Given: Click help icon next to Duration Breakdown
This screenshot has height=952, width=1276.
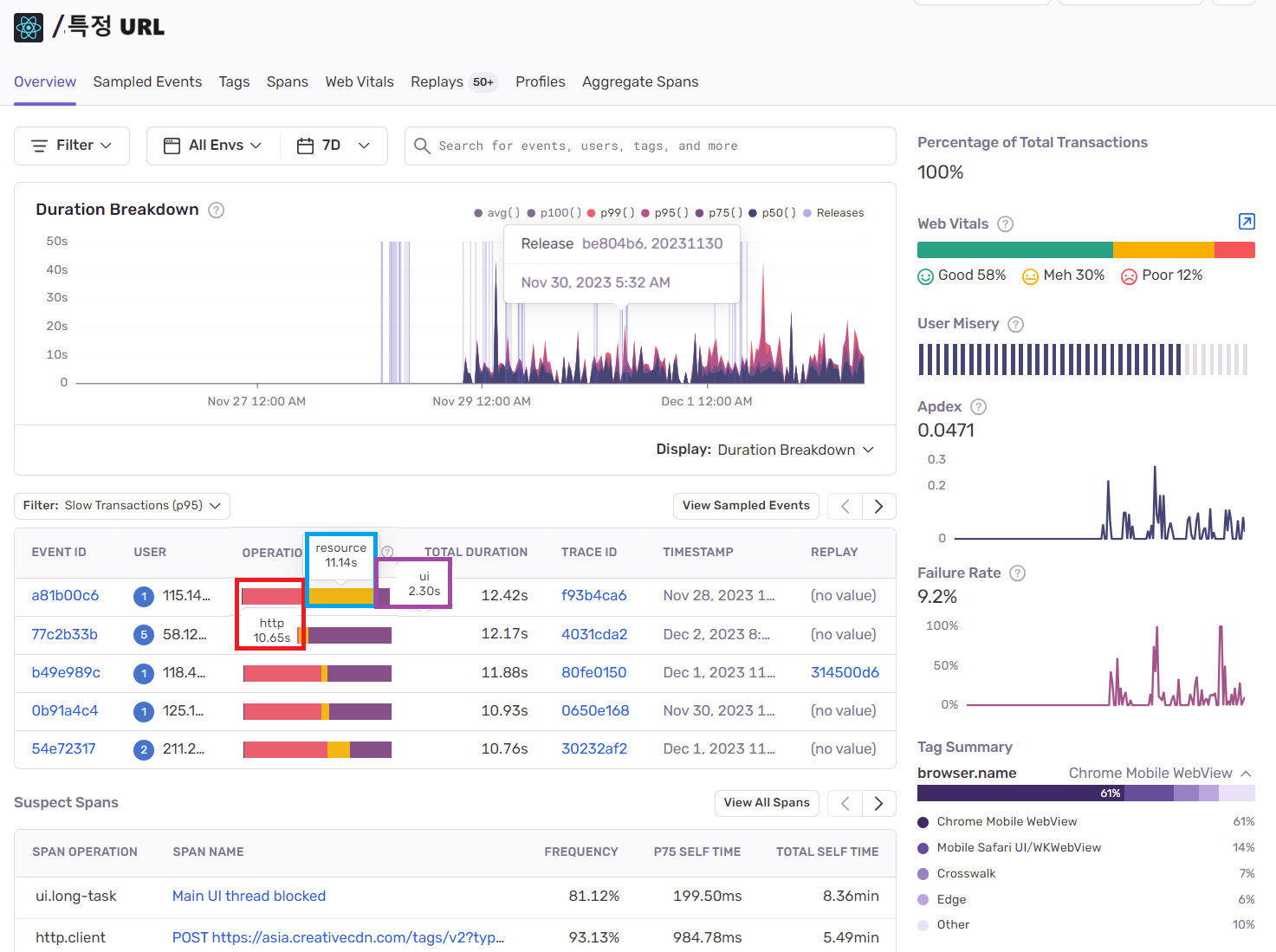Looking at the screenshot, I should (217, 210).
